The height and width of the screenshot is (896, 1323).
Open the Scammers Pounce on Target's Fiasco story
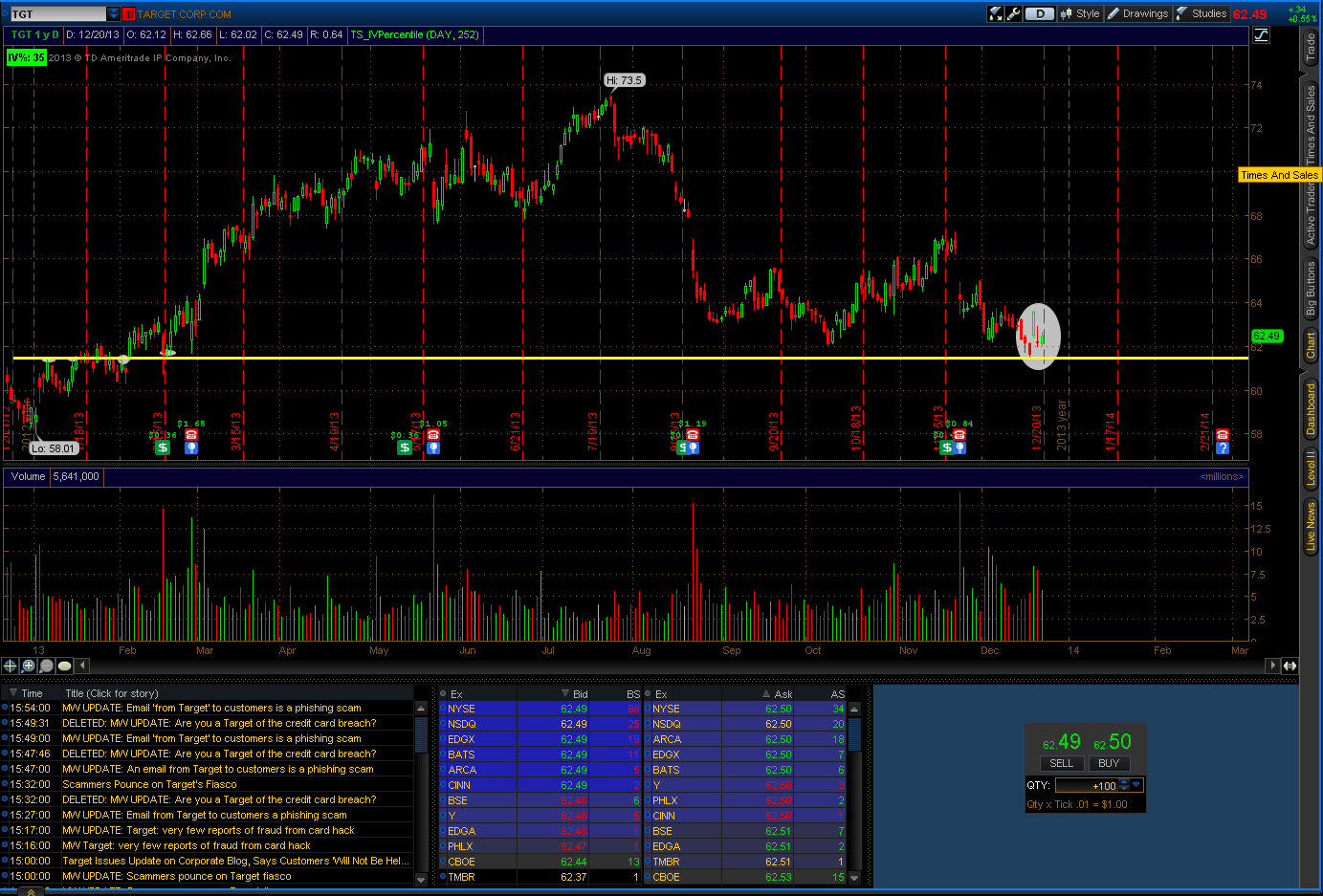click(149, 784)
